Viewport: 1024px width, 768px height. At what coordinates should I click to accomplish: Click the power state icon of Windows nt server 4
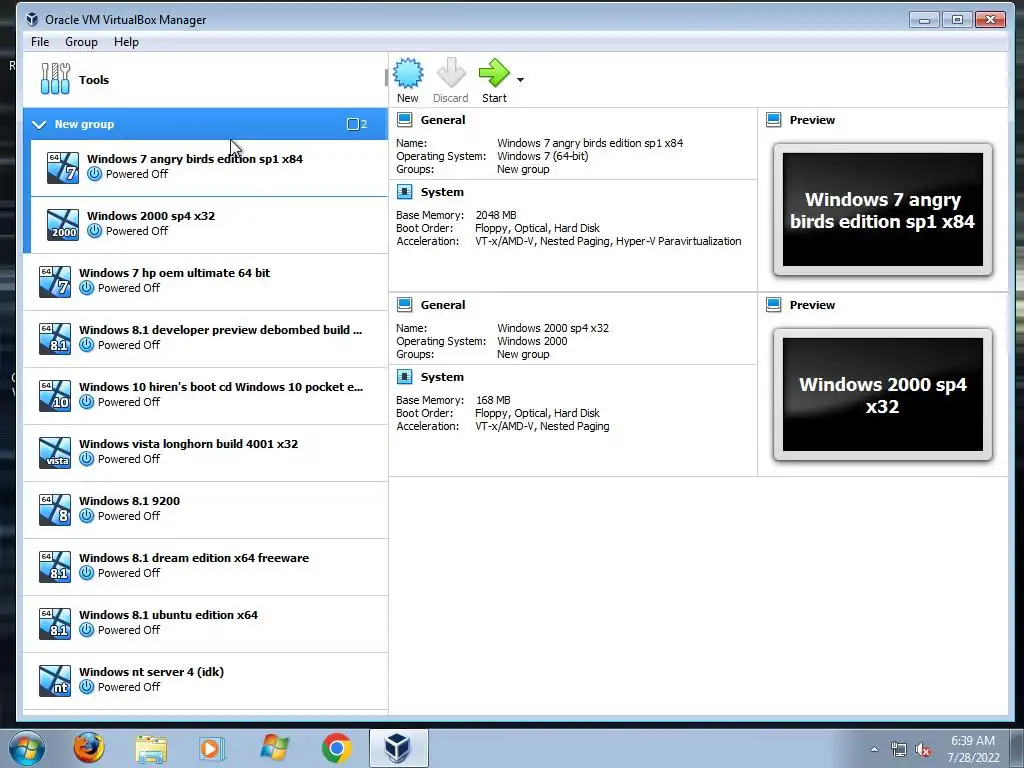[86, 687]
